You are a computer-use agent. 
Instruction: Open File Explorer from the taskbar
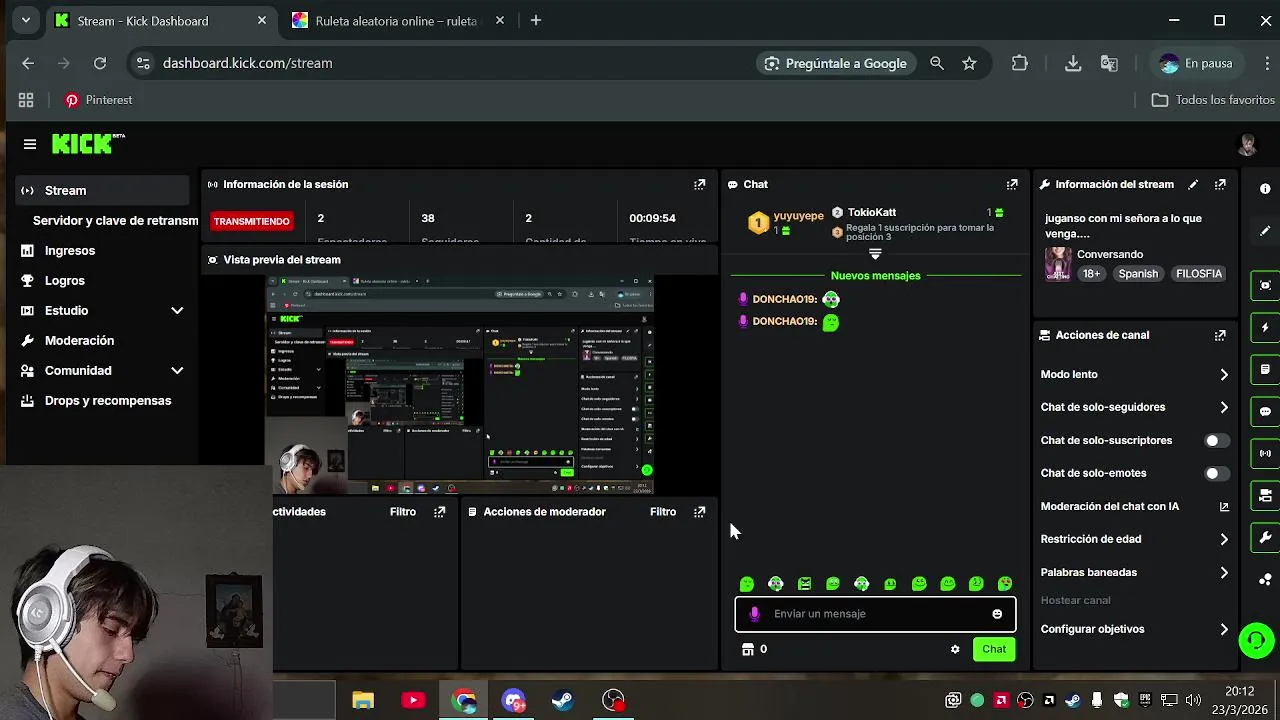[363, 700]
